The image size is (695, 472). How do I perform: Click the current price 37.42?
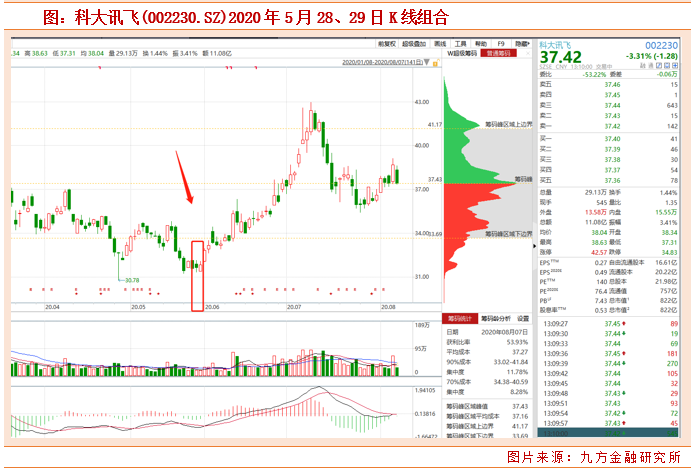point(560,57)
